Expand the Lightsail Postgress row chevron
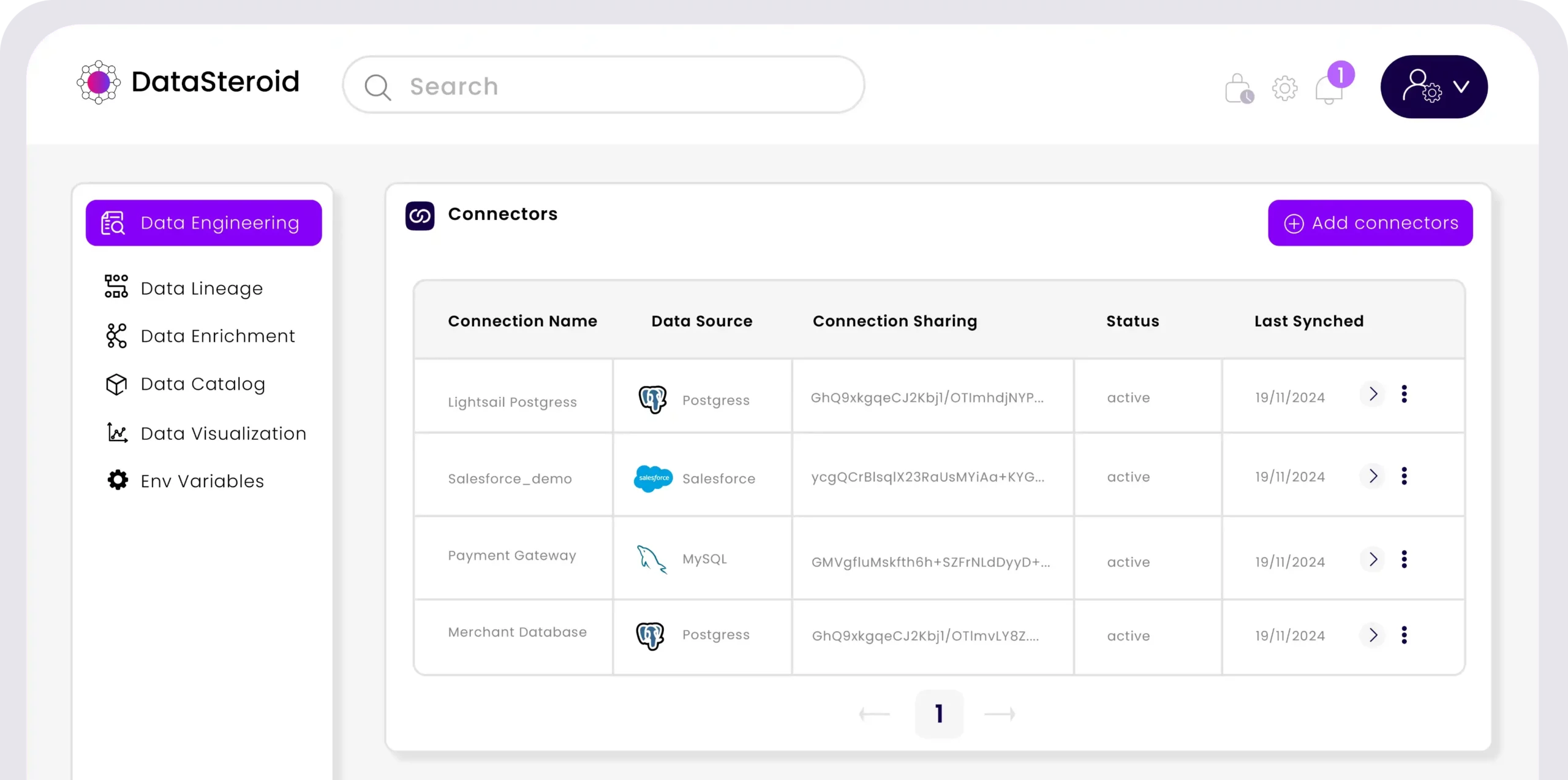This screenshot has width=1568, height=780. [x=1373, y=394]
